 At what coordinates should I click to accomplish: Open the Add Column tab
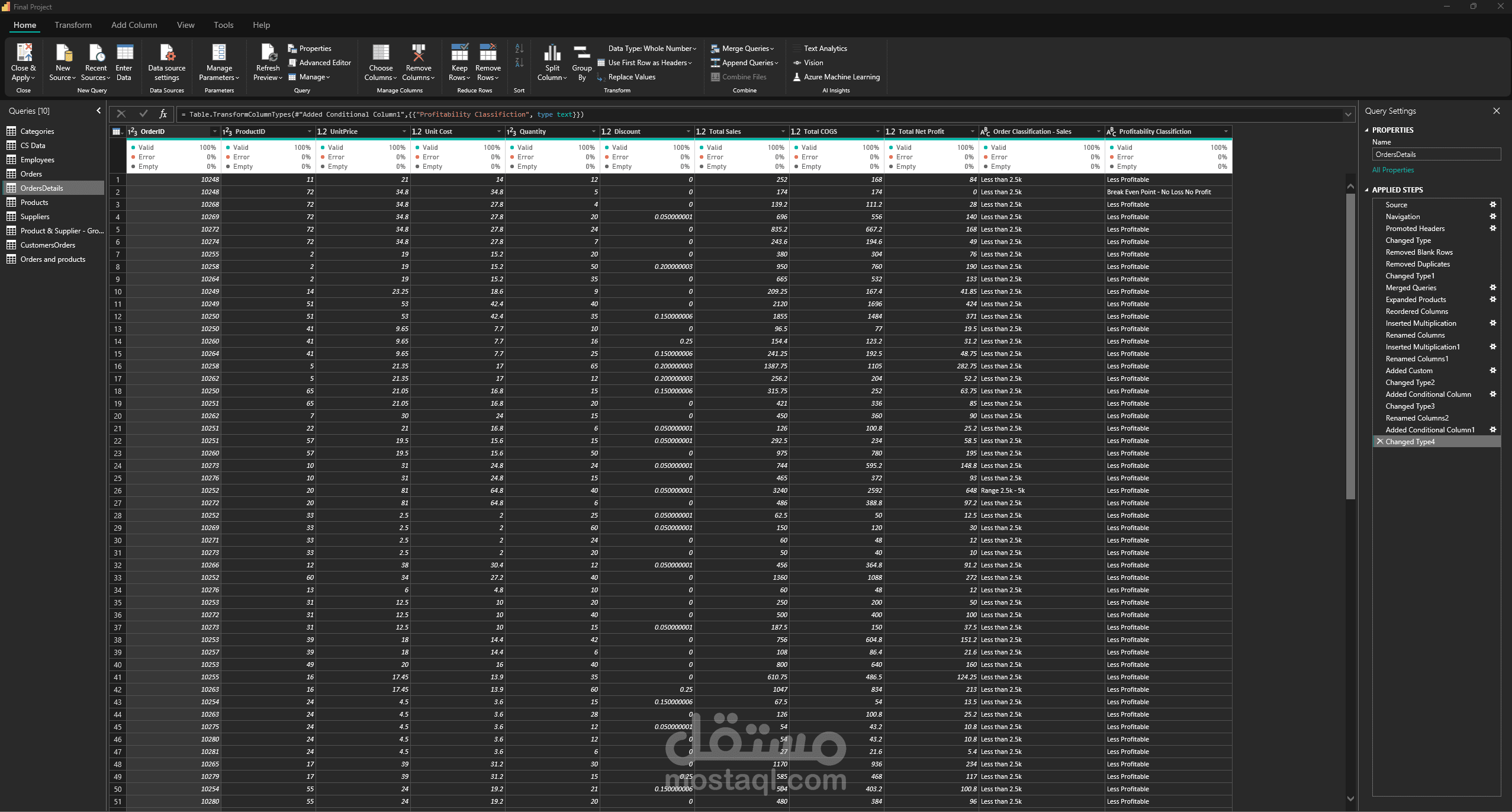click(x=134, y=25)
